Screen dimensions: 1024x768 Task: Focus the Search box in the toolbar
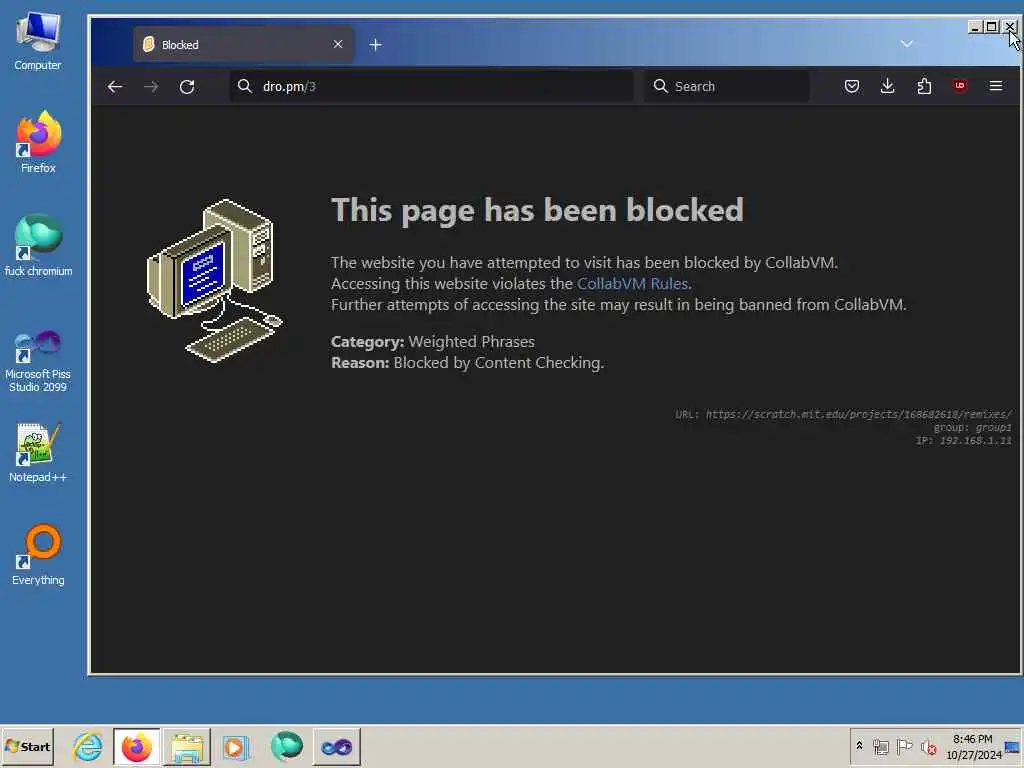(727, 86)
